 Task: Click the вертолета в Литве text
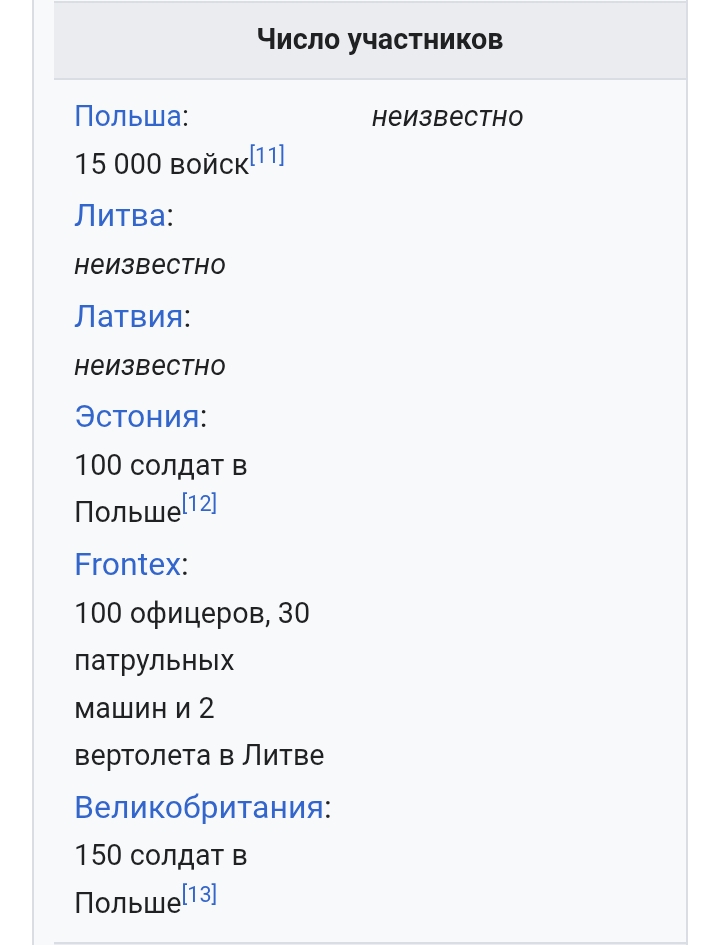point(199,756)
